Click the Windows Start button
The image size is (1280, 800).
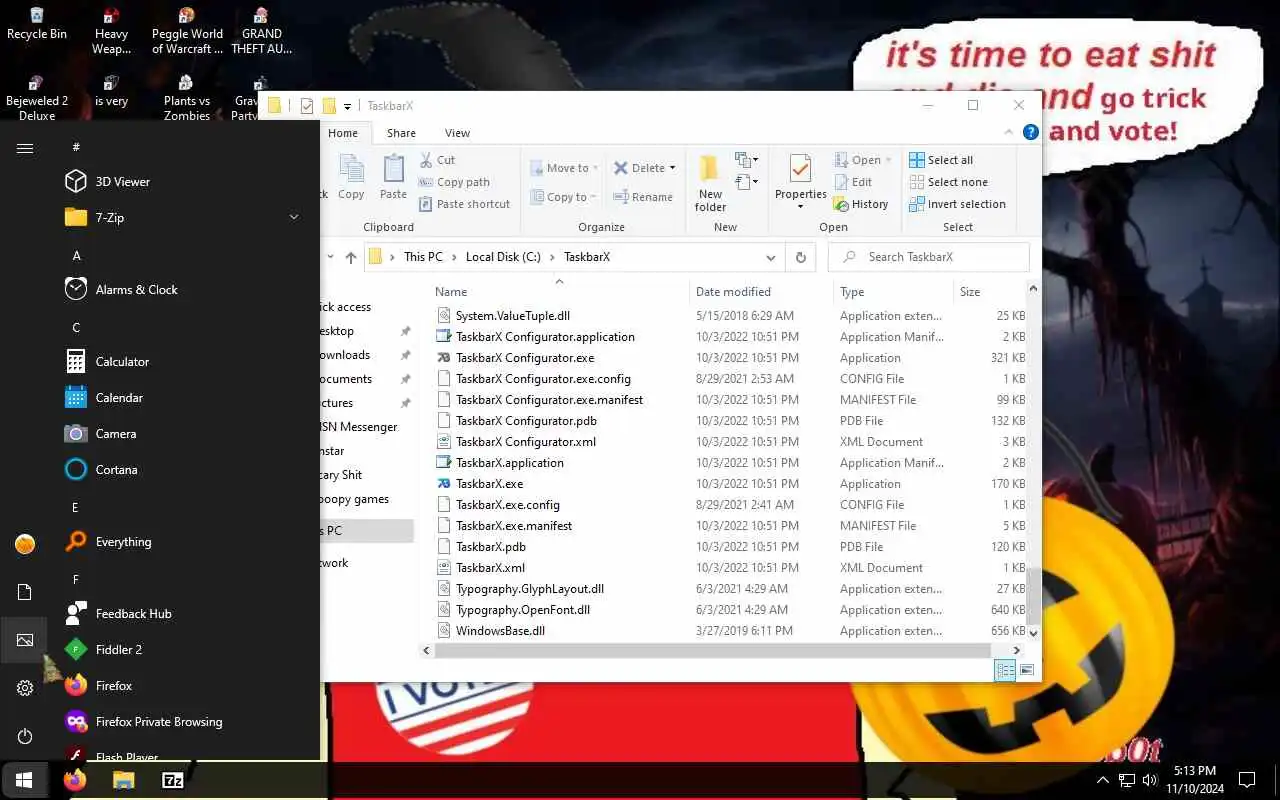tap(24, 780)
